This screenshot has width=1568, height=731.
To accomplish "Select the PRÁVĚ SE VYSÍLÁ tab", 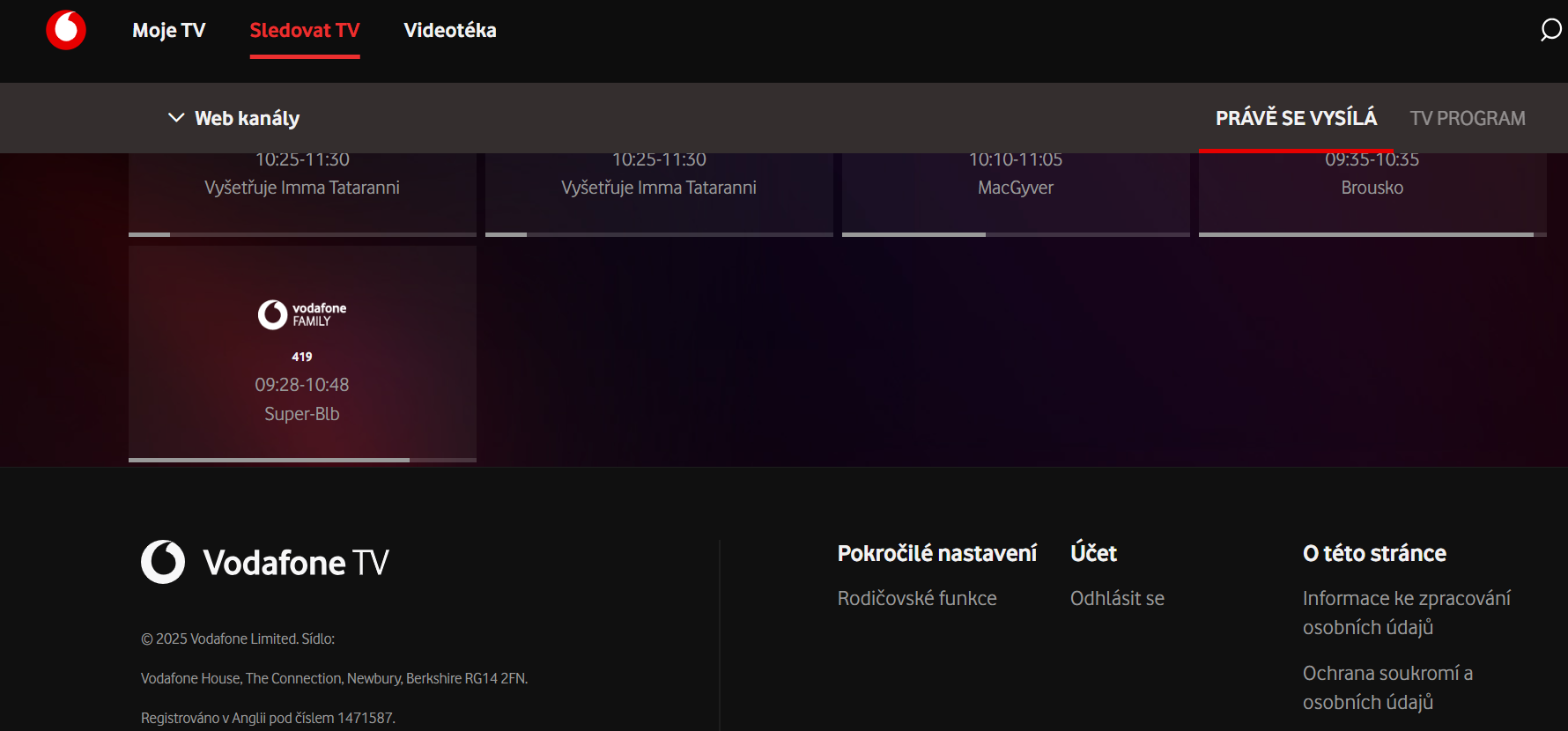I will 1296,118.
